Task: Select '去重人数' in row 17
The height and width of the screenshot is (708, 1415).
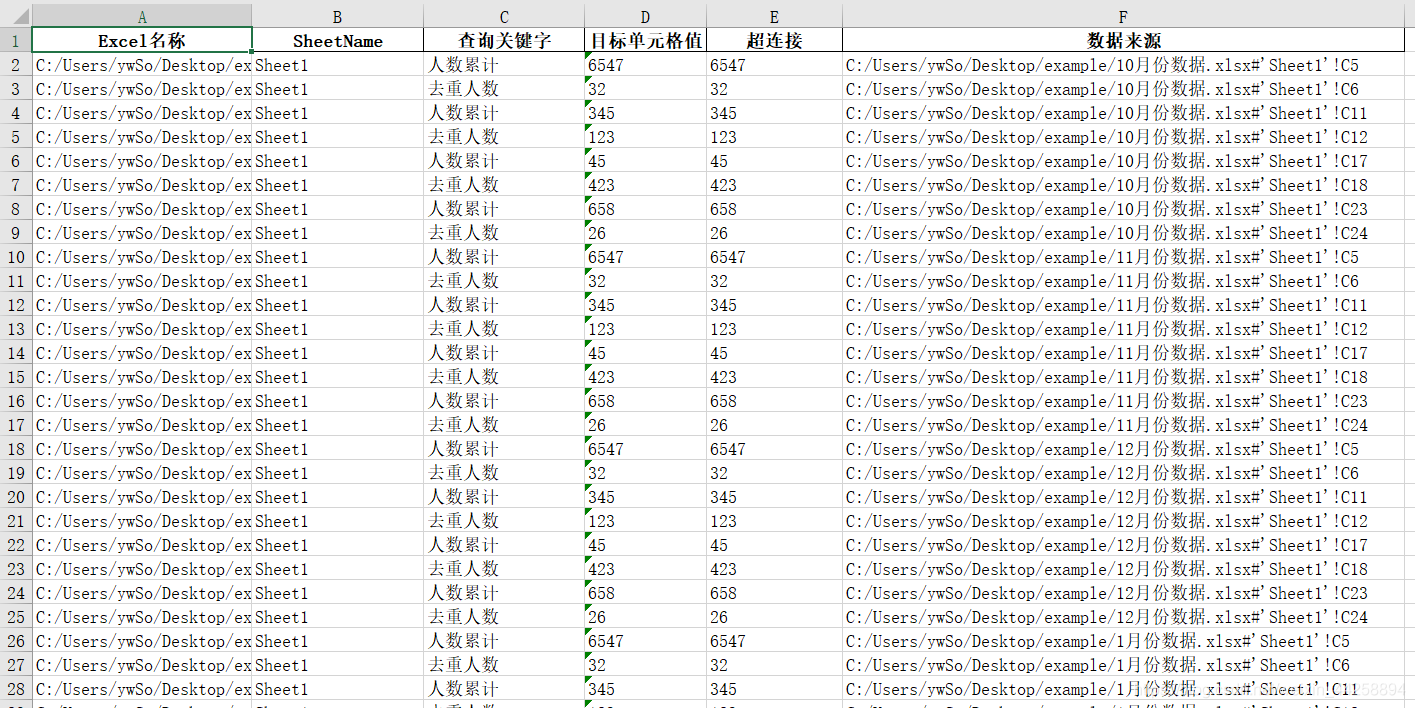Action: coord(504,425)
